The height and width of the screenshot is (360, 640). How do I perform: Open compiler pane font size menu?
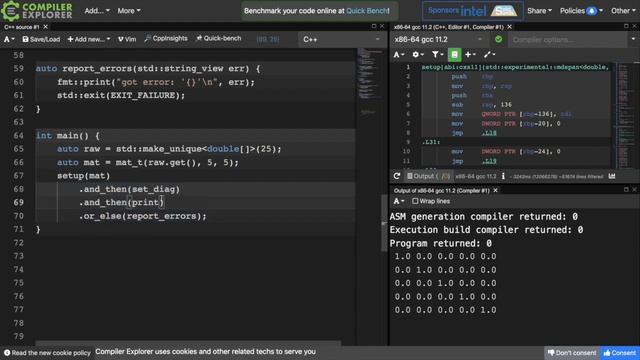(399, 54)
